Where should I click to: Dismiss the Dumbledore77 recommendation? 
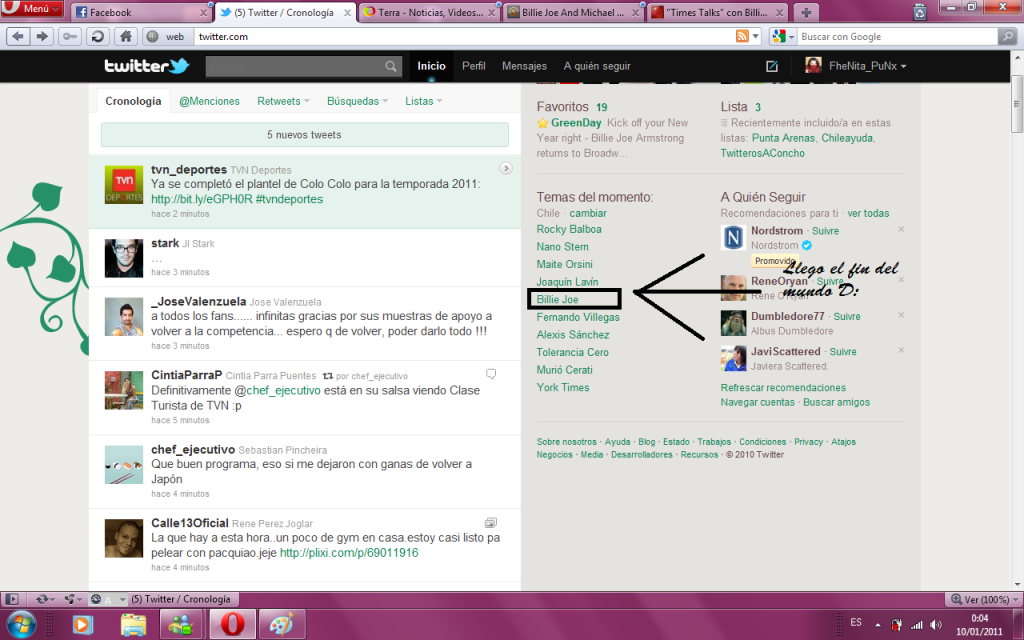[901, 315]
